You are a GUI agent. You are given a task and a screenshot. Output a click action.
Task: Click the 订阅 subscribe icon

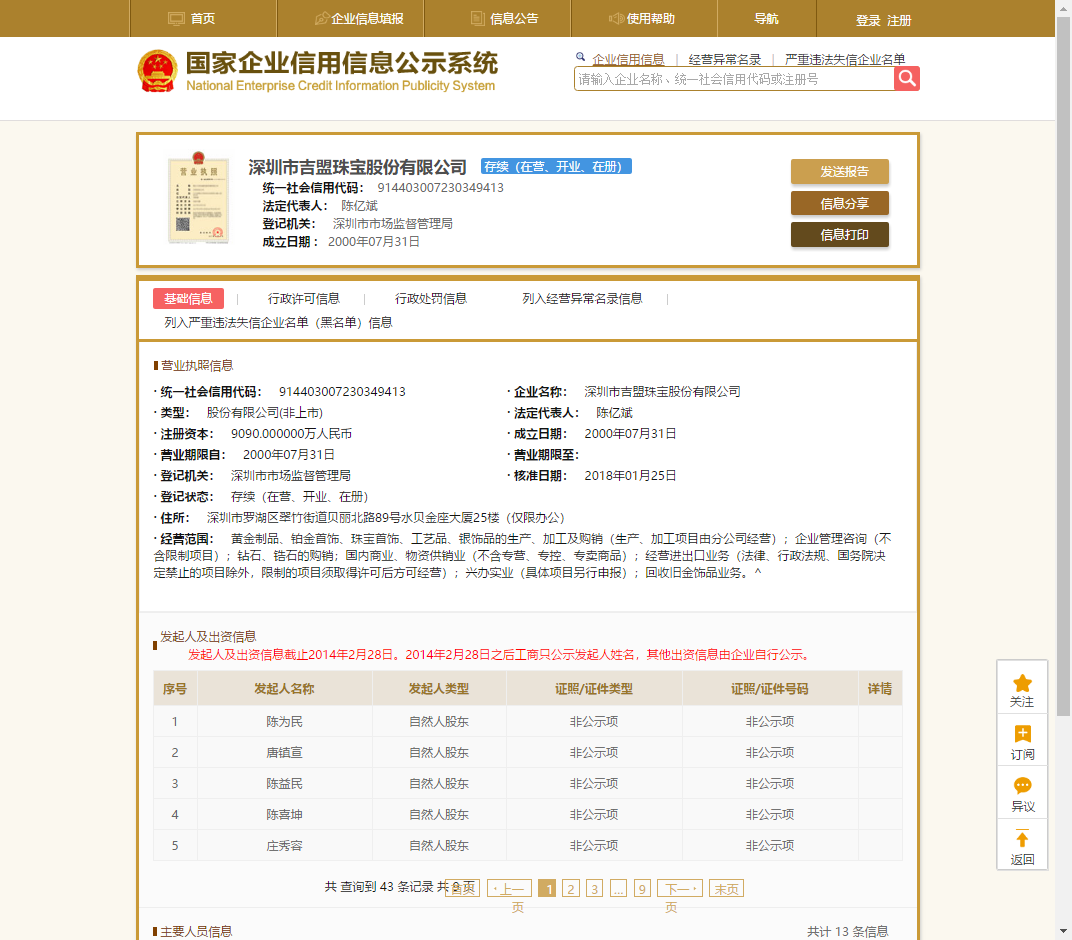point(1022,735)
